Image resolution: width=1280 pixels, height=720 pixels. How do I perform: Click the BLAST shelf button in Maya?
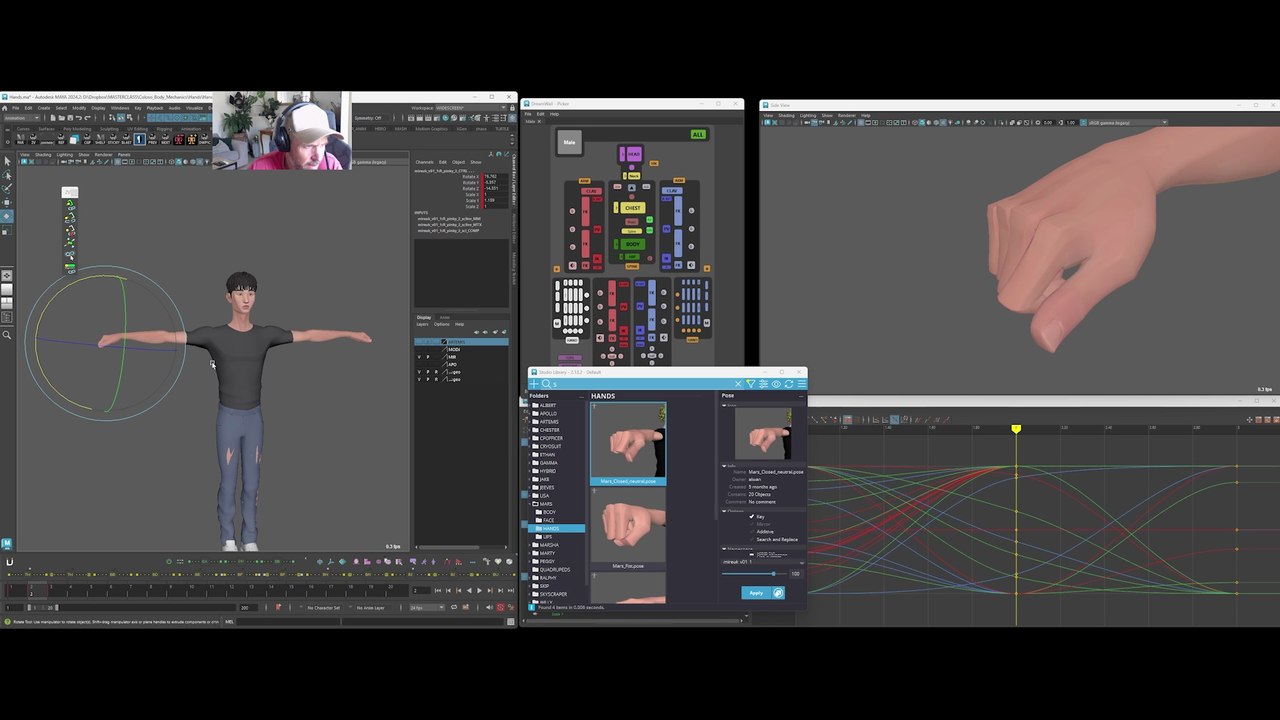pyautogui.click(x=125, y=139)
